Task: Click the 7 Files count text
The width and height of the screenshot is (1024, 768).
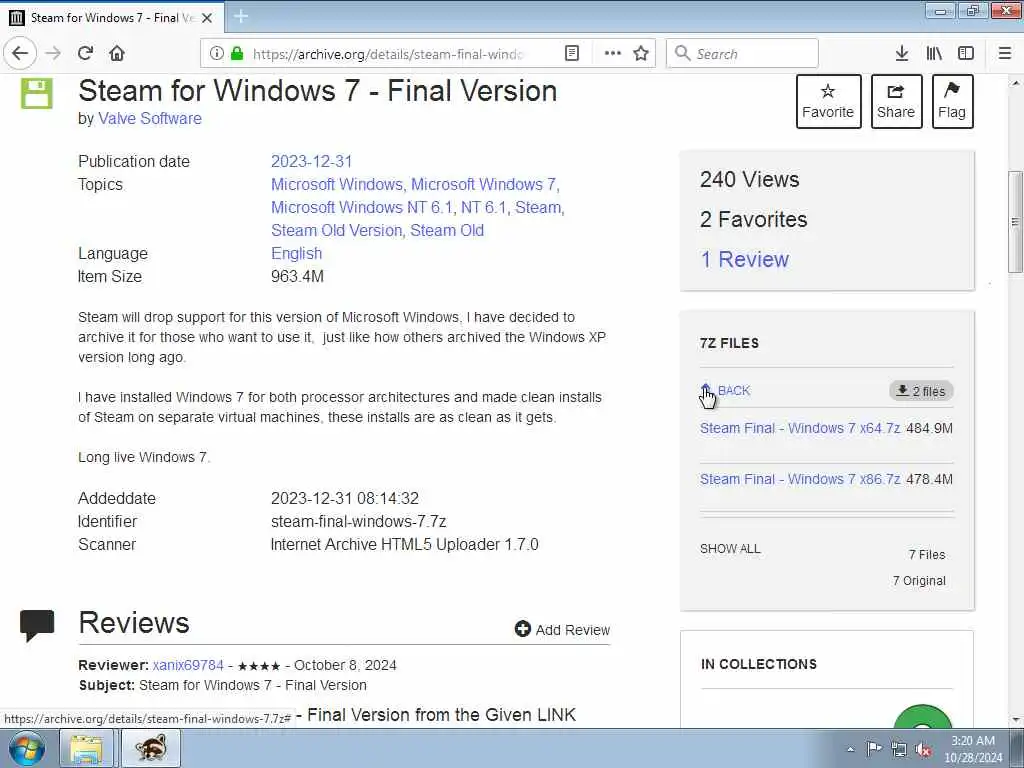Action: click(x=927, y=554)
